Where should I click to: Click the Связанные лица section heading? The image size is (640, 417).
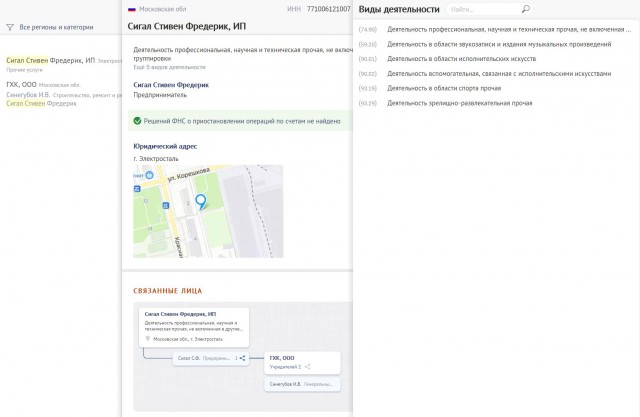pyautogui.click(x=168, y=291)
